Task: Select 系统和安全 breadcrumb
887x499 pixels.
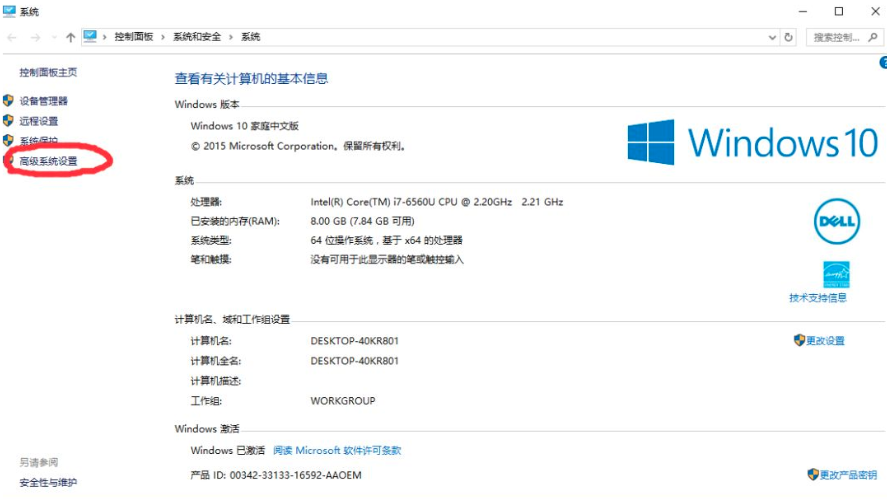Action: (197, 37)
